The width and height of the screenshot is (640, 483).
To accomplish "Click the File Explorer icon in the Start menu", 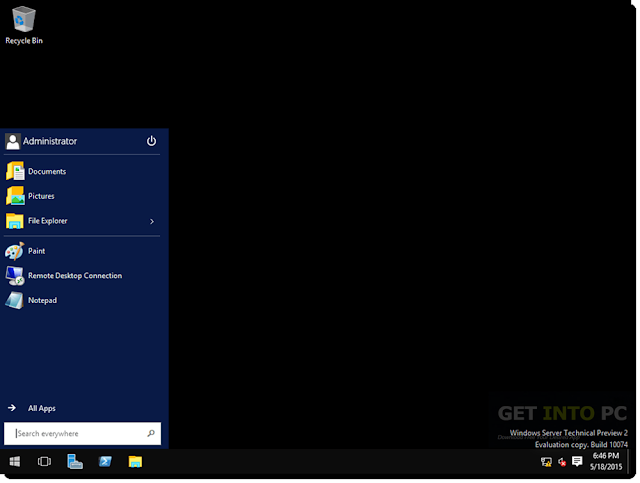I will 15,221.
